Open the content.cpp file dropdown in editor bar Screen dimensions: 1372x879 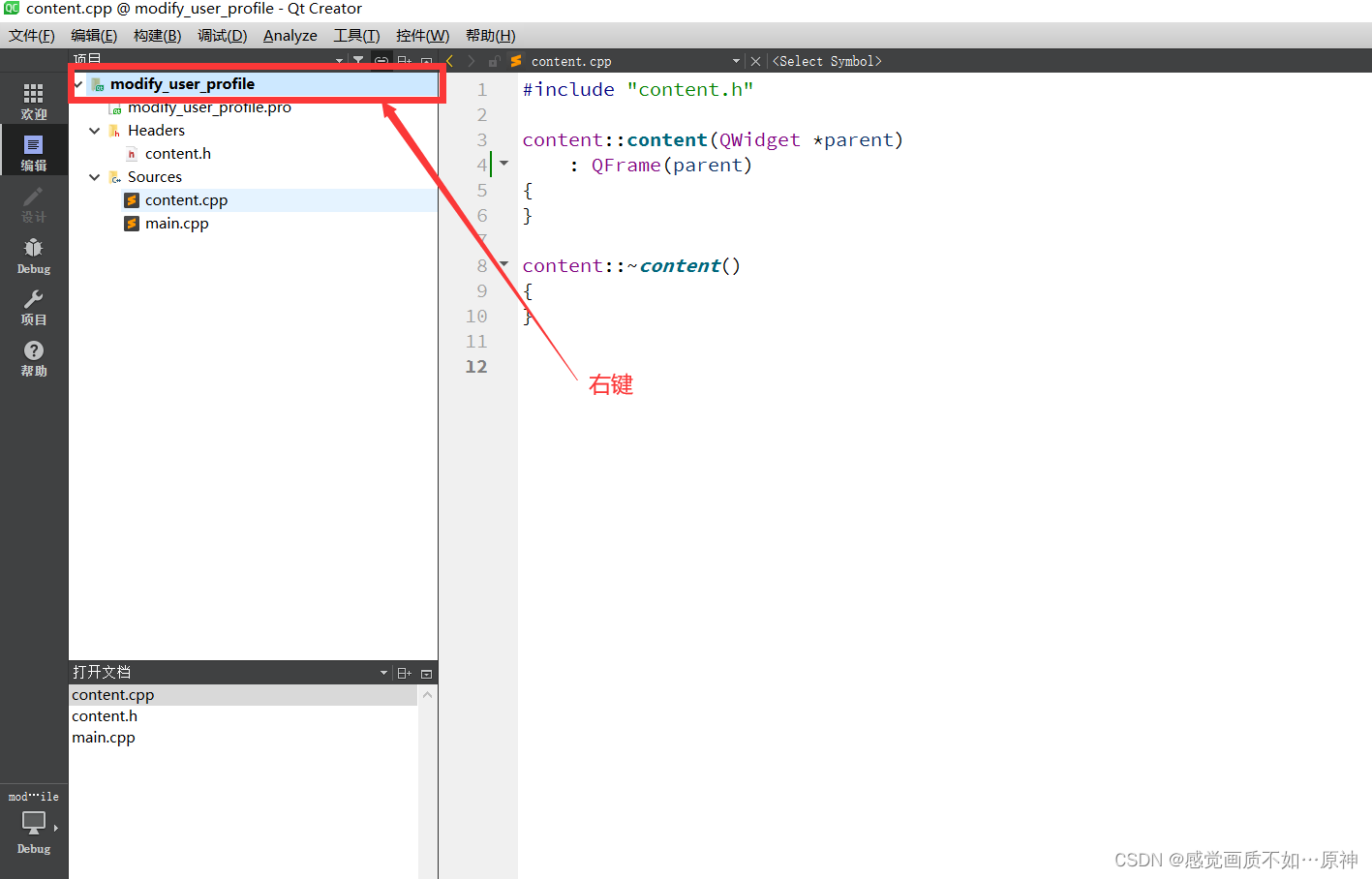736,61
